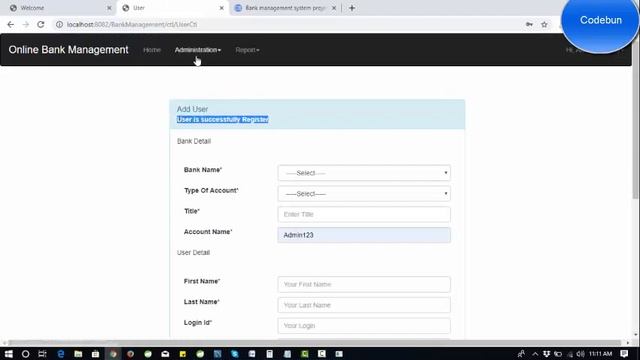Image resolution: width=640 pixels, height=360 pixels.
Task: Bookmark this page with the star icon
Action: tap(544, 24)
